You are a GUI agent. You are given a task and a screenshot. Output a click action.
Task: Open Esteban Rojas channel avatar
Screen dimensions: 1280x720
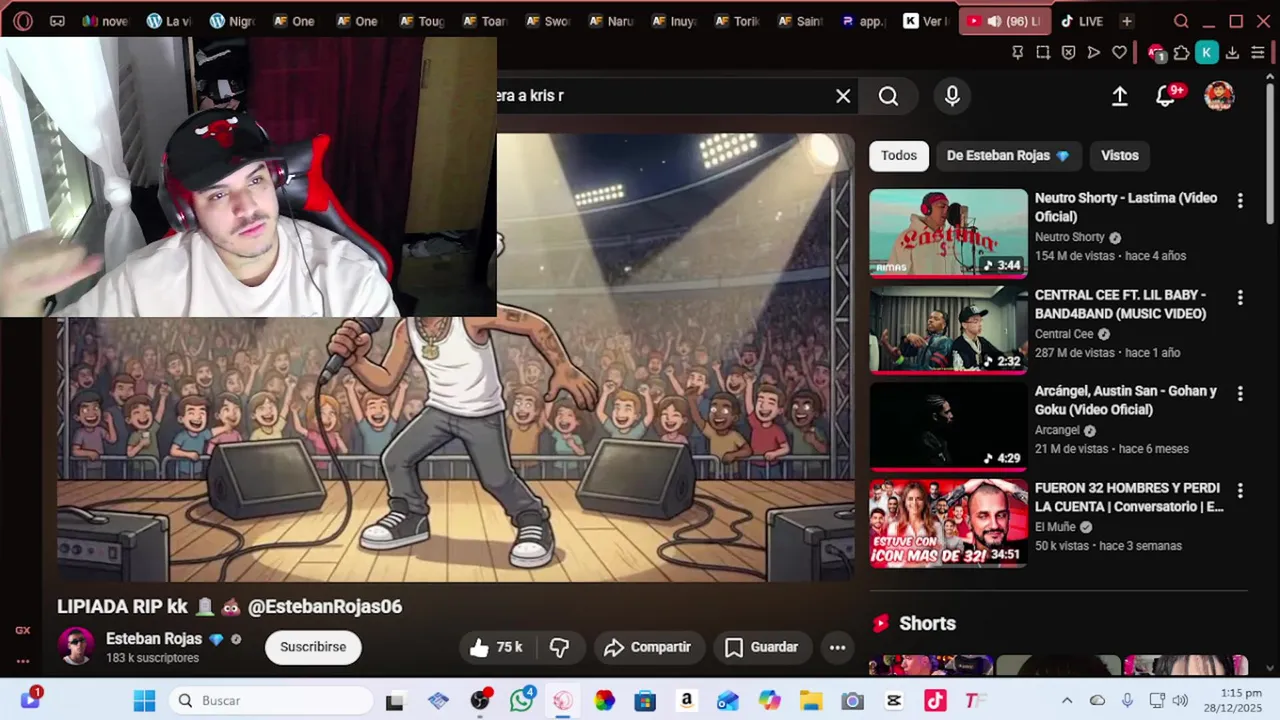[x=76, y=647]
